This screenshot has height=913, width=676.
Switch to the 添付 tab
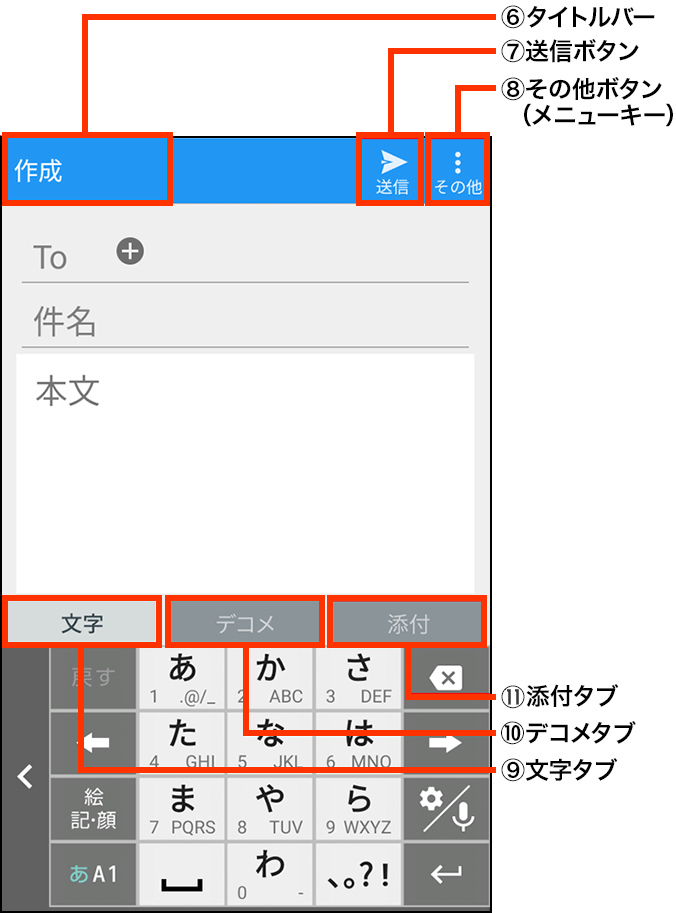click(408, 623)
